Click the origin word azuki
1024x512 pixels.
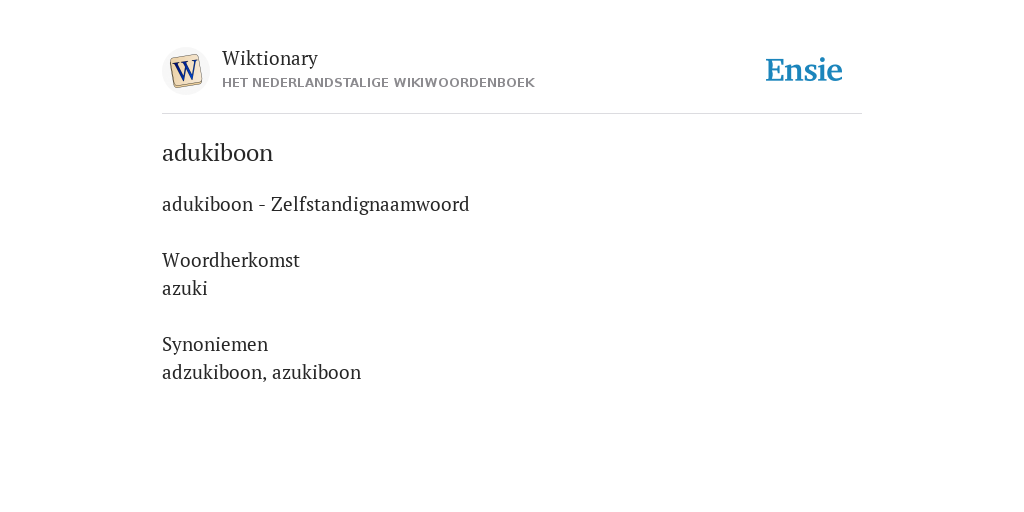tap(185, 289)
